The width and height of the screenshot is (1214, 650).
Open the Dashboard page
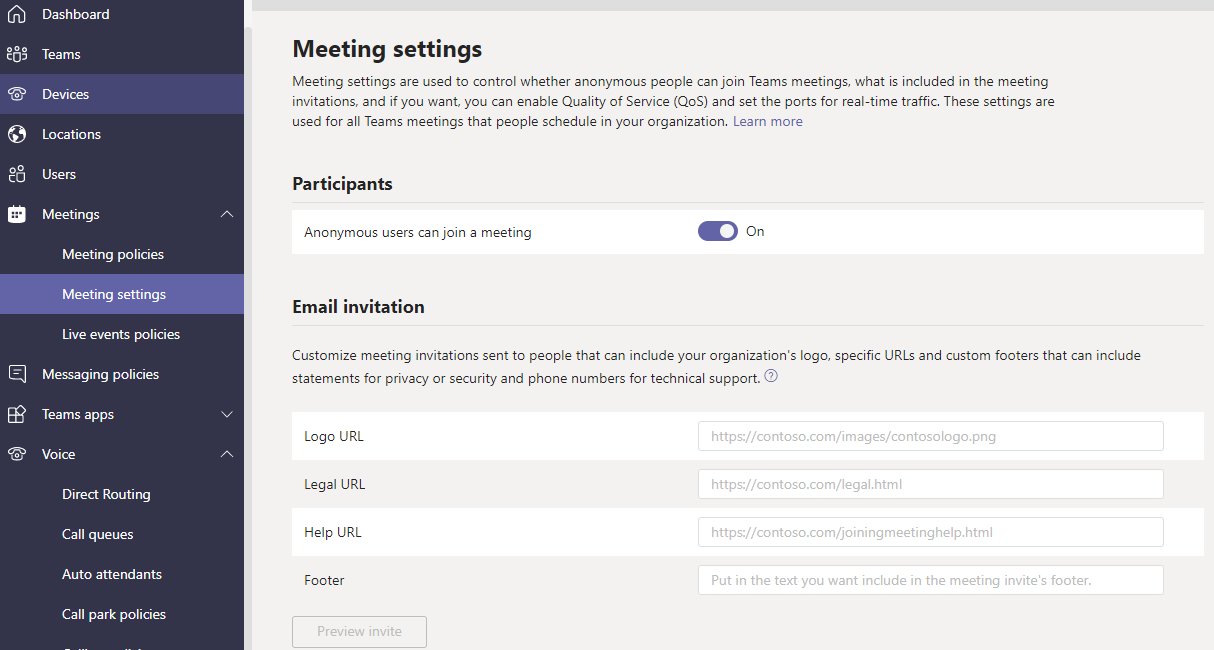(x=122, y=14)
